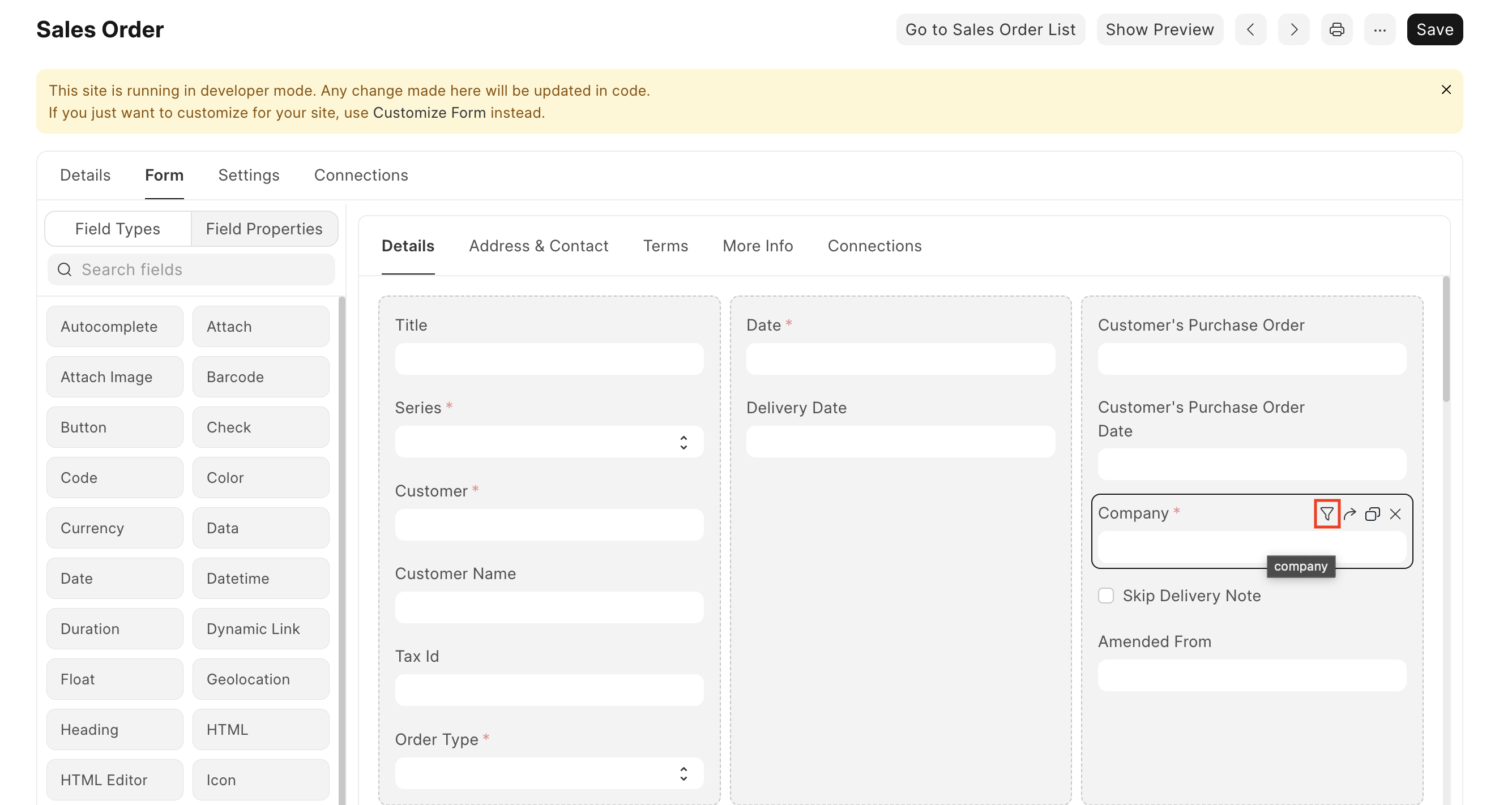Switch to Field Properties panel
The height and width of the screenshot is (805, 1512).
pyautogui.click(x=264, y=229)
